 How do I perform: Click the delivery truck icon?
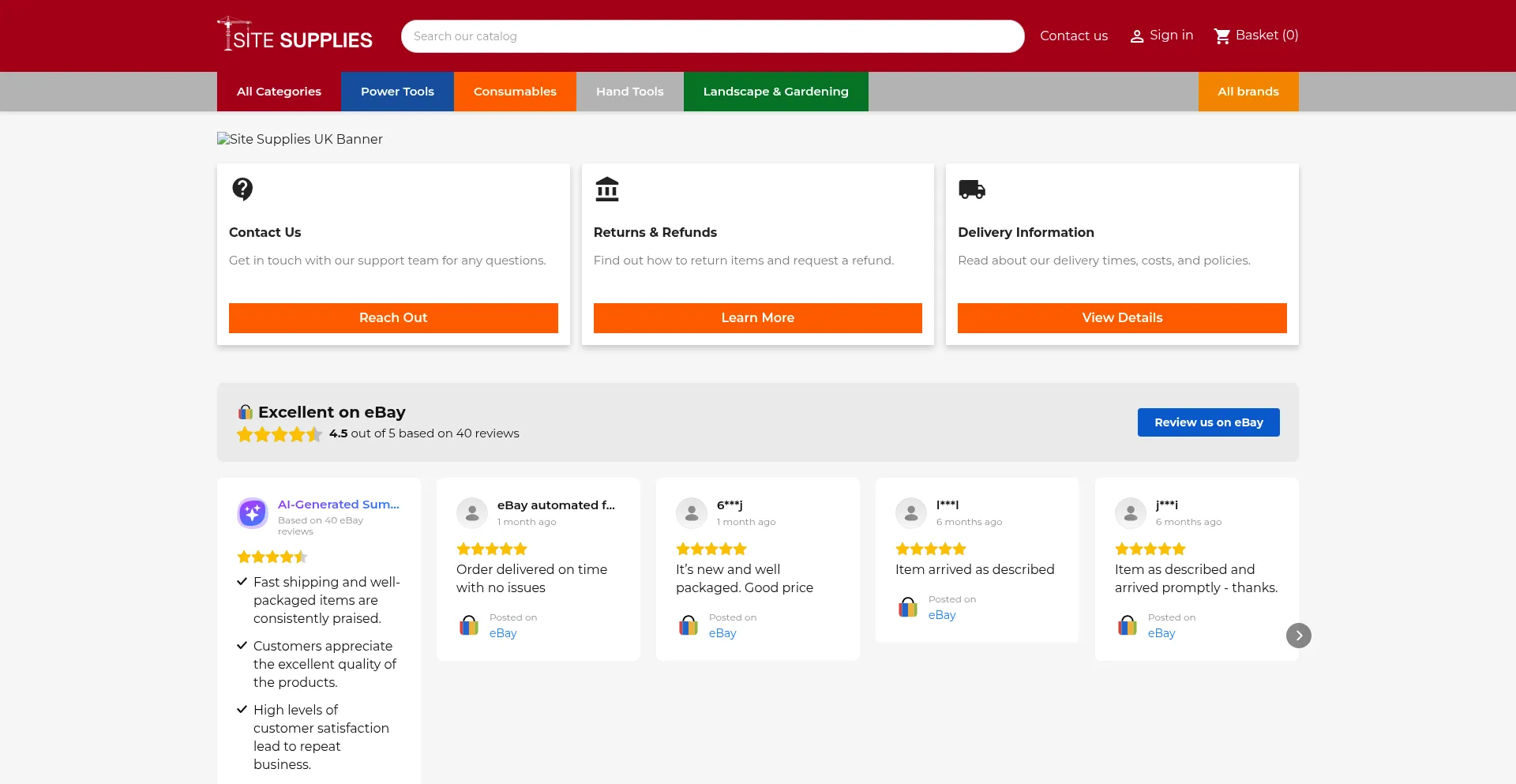[971, 189]
